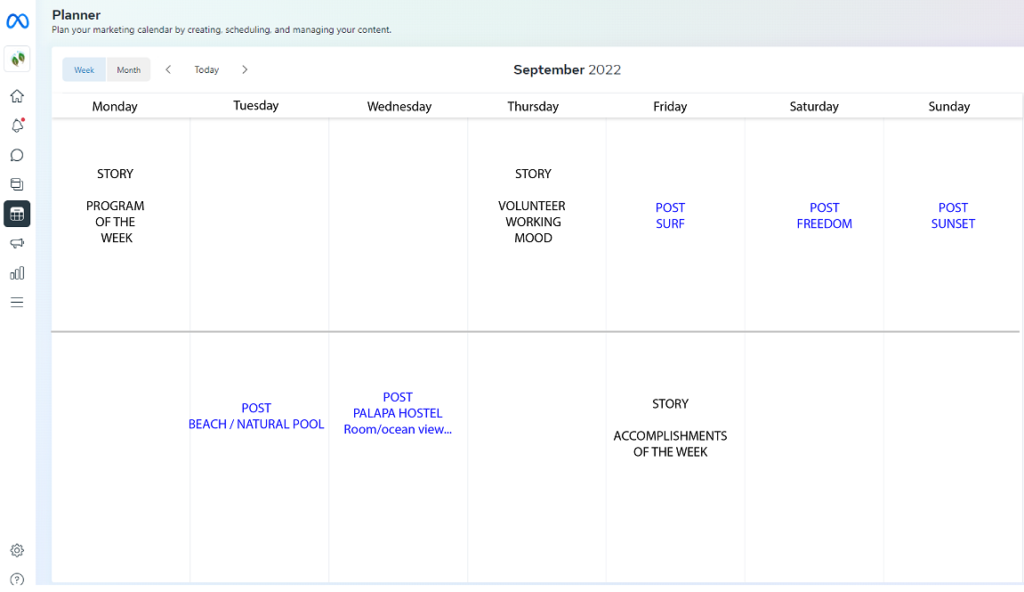The height and width of the screenshot is (592, 1024).
Task: Open the POST BEACH / NATURAL POOL entry
Action: pos(256,416)
